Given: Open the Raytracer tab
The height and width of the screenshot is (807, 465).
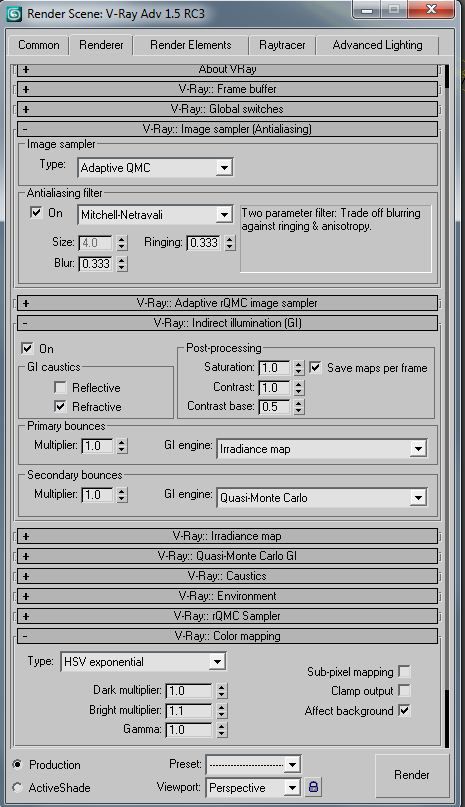Looking at the screenshot, I should (282, 45).
